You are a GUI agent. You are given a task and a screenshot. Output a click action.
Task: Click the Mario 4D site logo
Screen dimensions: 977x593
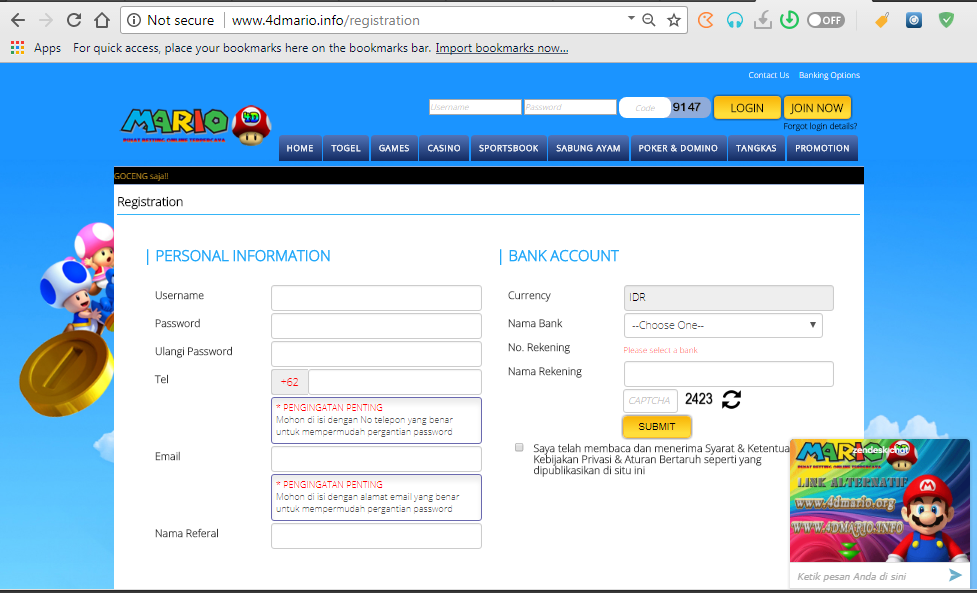click(196, 125)
